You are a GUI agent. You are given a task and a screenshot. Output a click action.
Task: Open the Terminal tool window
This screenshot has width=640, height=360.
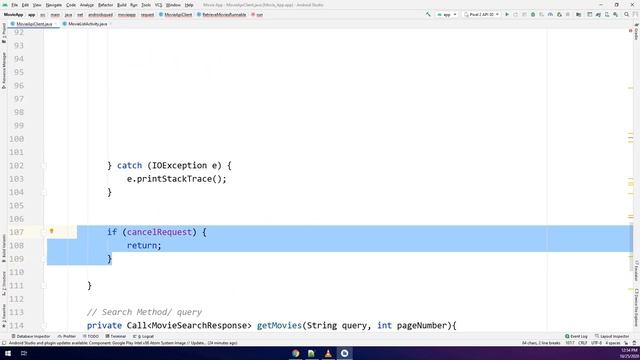[116, 336]
